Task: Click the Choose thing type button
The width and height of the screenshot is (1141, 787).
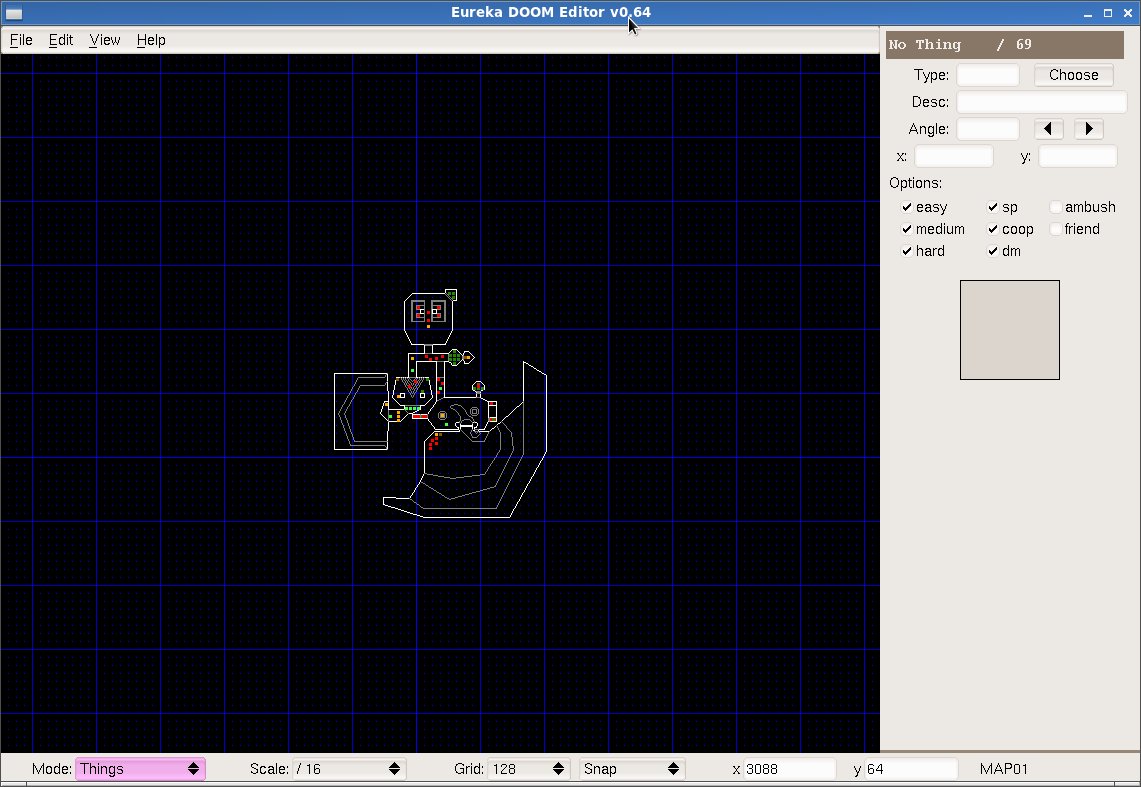Action: (x=1073, y=75)
